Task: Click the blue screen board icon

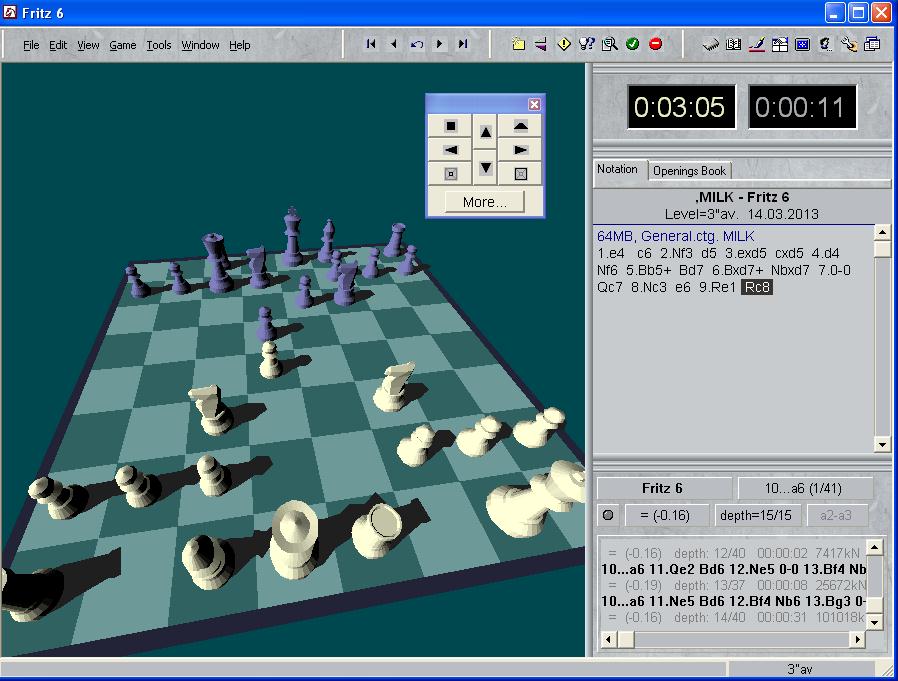Action: [x=802, y=44]
